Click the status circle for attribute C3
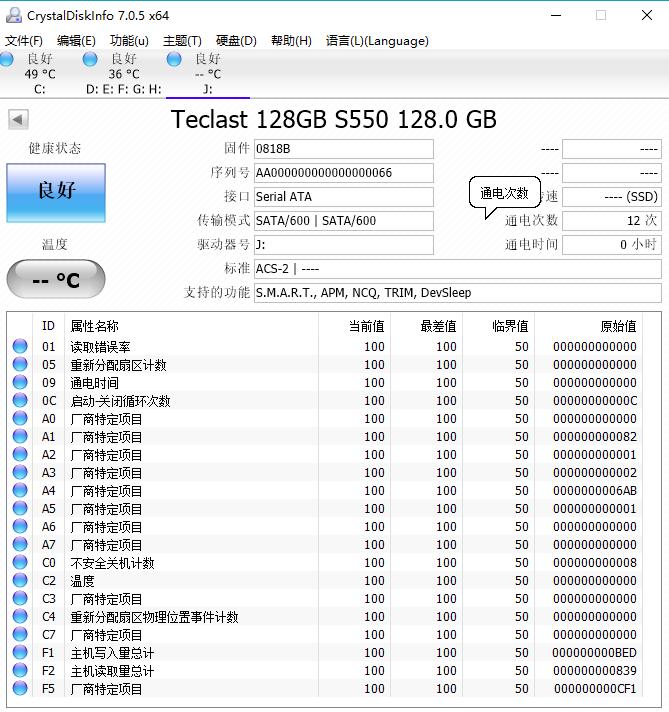669x712 pixels. [20, 598]
